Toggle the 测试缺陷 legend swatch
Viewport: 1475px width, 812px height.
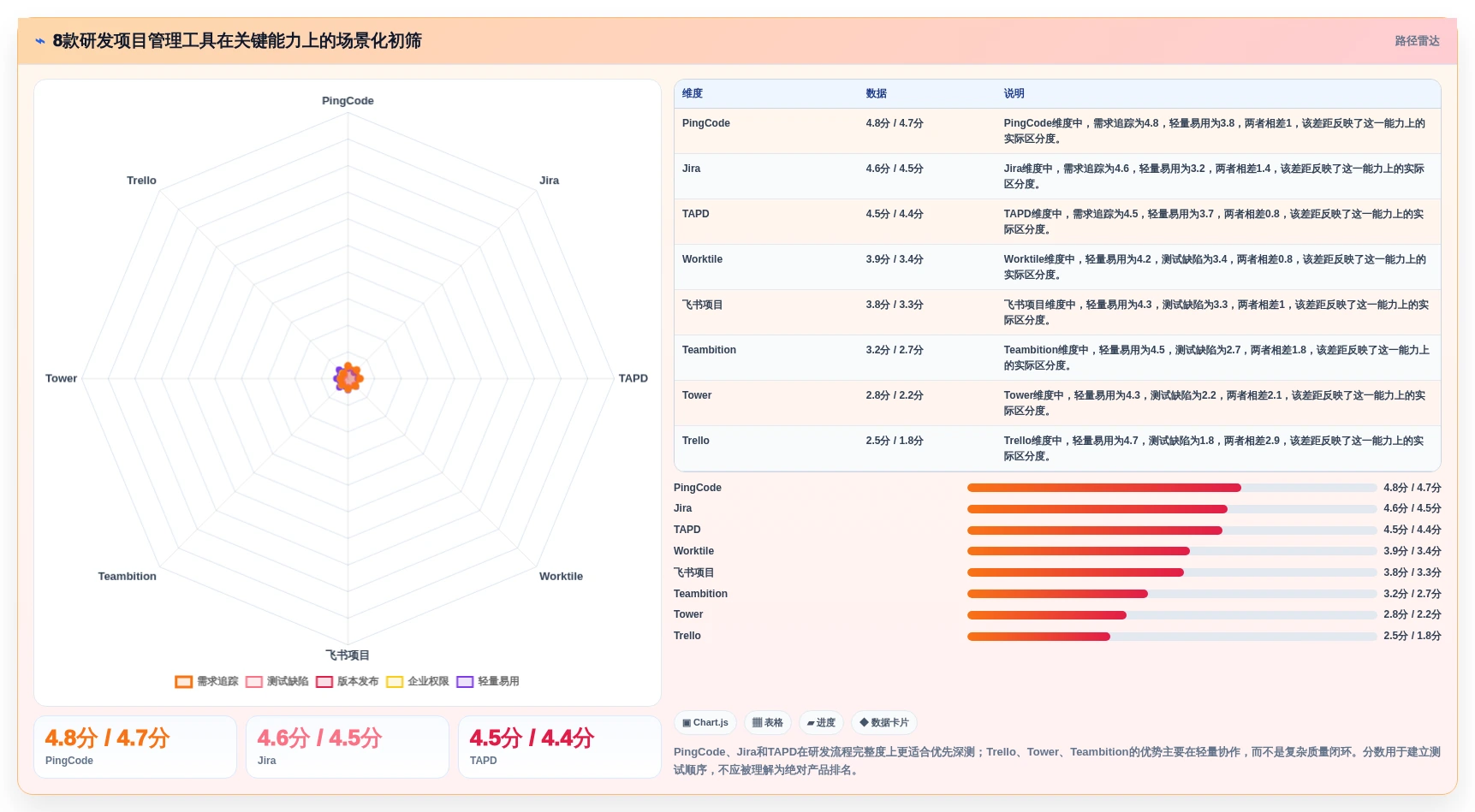(253, 682)
